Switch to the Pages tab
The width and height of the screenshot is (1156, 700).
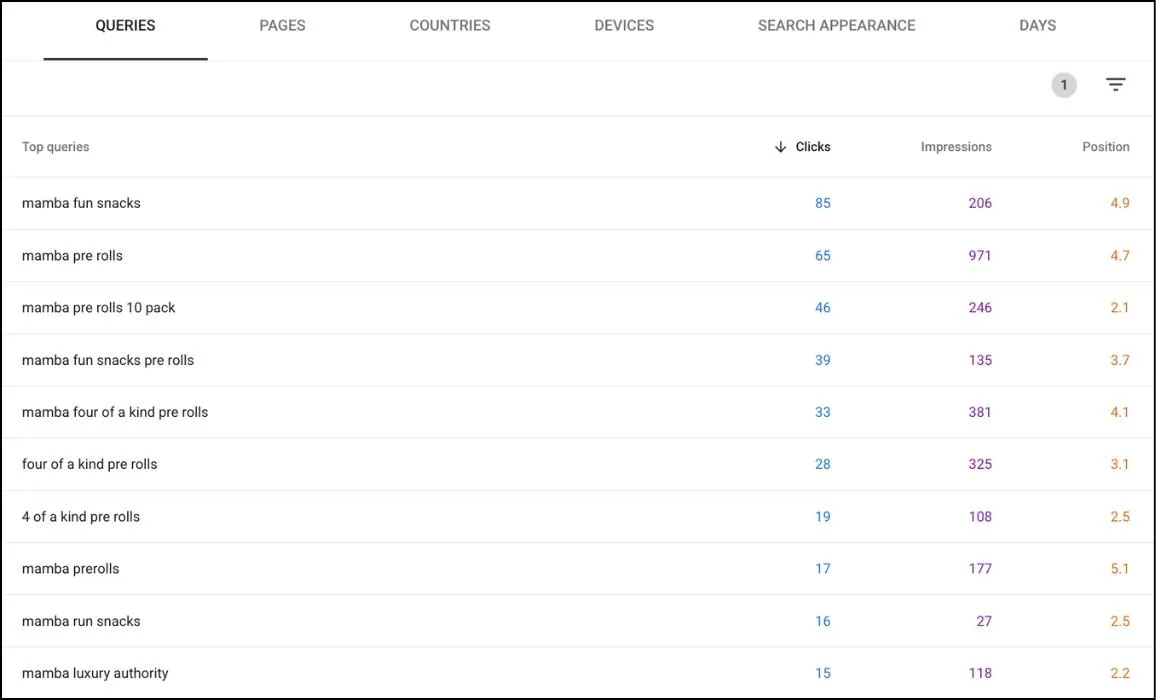pos(282,25)
